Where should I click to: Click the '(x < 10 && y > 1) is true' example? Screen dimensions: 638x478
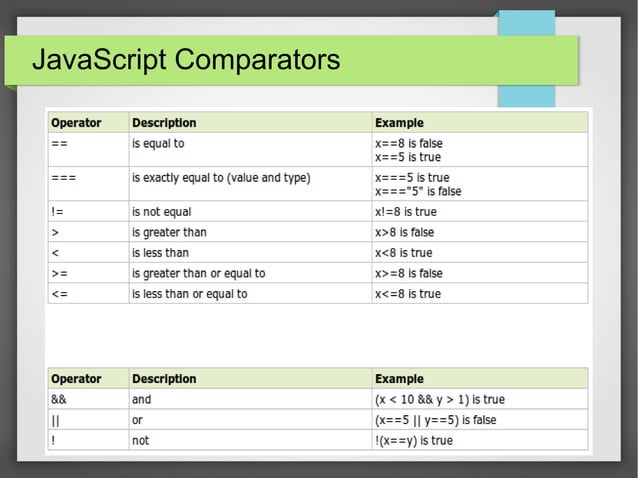coord(439,400)
